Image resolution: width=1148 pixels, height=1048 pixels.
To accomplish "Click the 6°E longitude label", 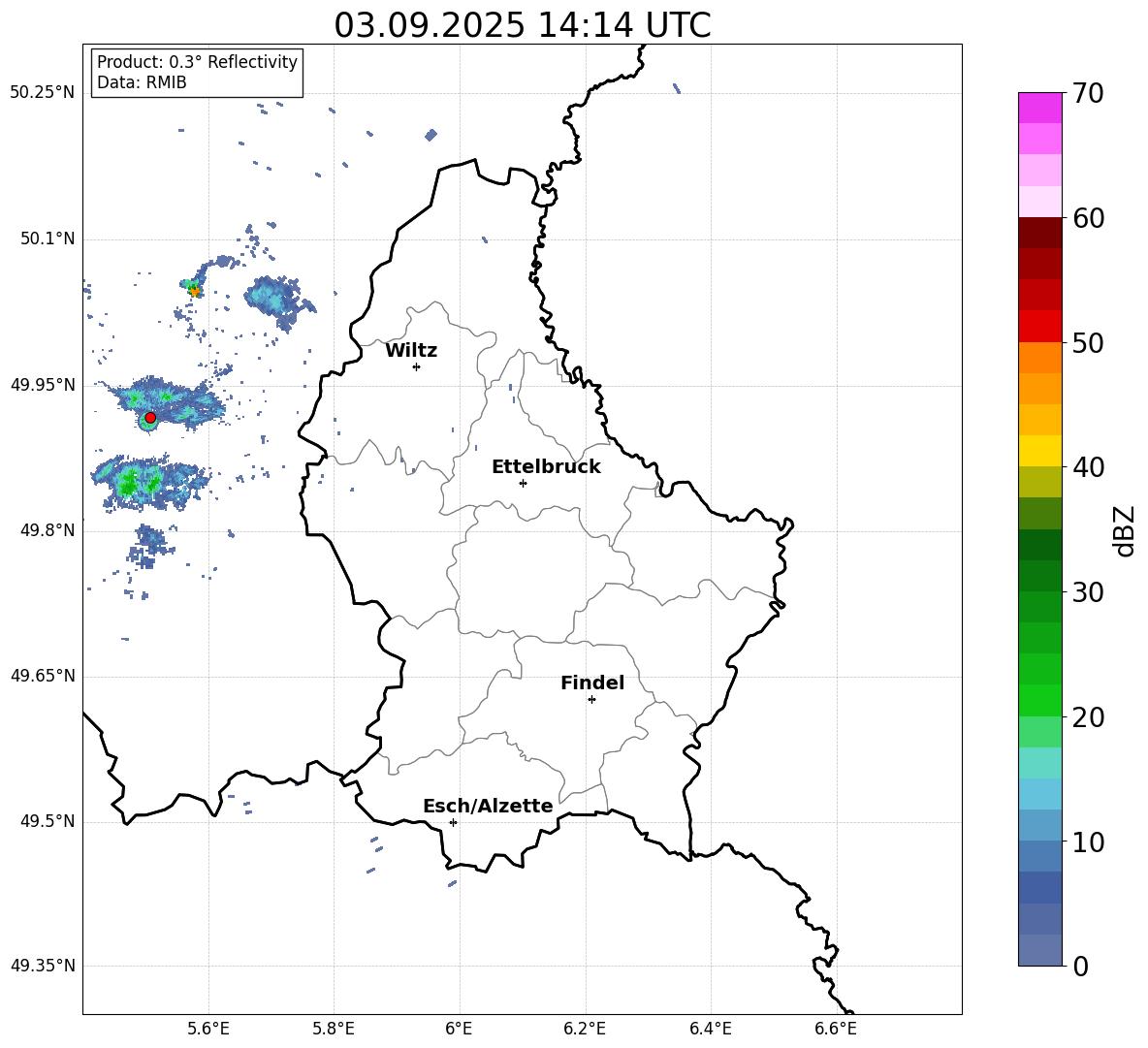I will tap(459, 1029).
